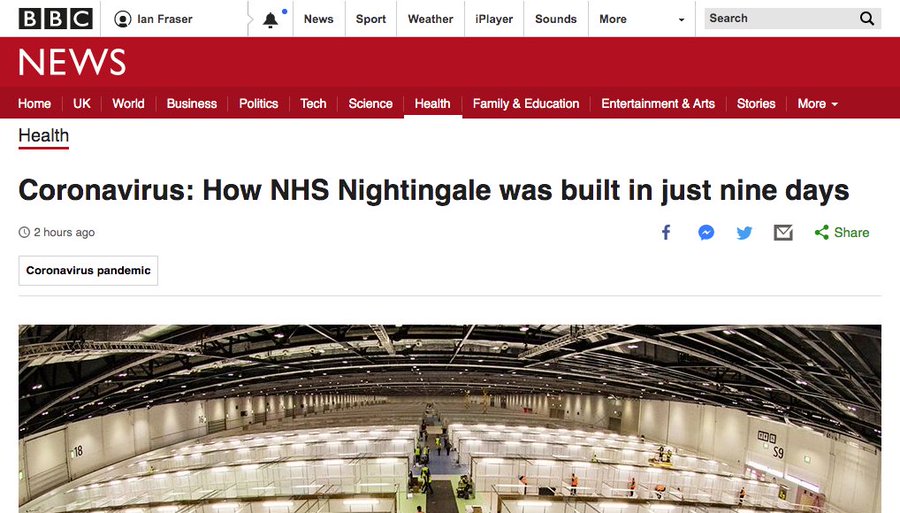Open Ian Fraser account profile icon

coord(122,19)
